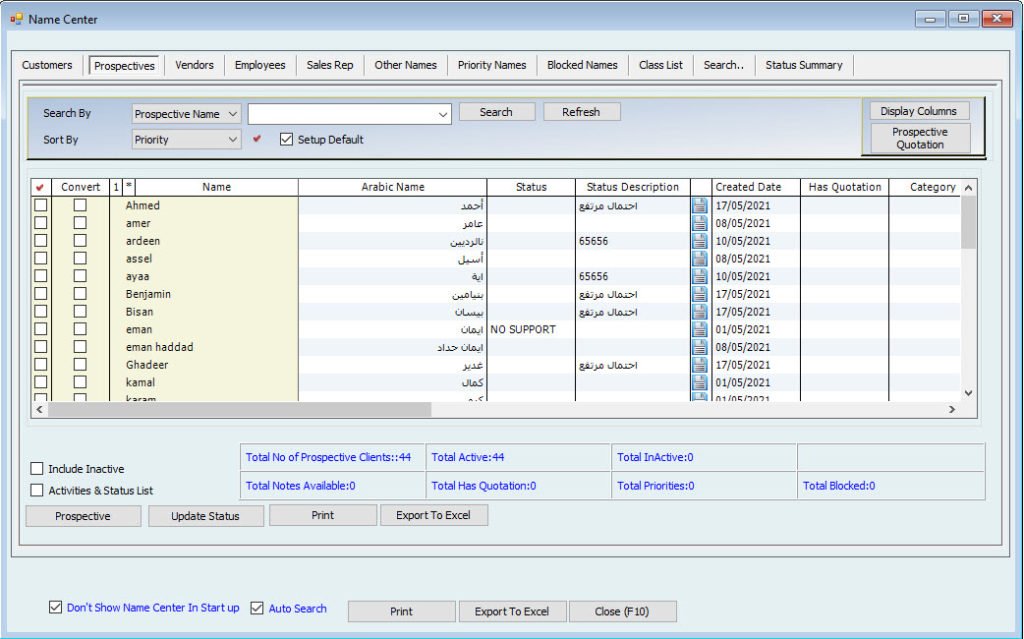This screenshot has height=639, width=1024.
Task: Click the red checkmark column header icon
Action: pos(40,187)
